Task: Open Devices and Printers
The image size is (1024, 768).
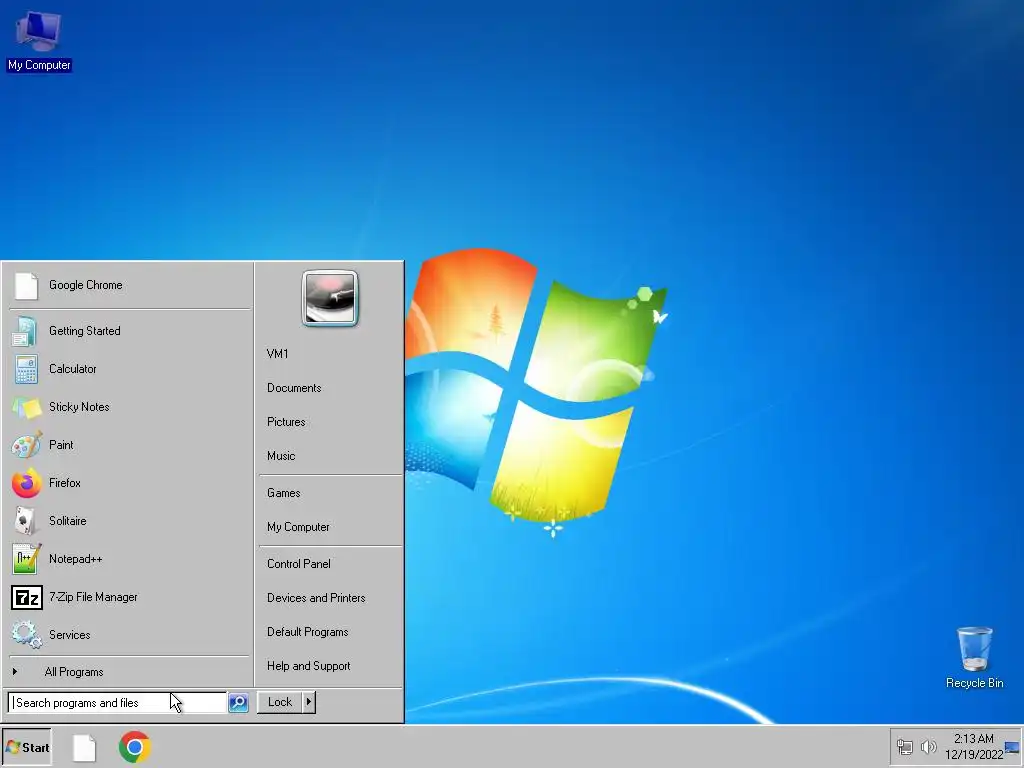Action: point(316,598)
